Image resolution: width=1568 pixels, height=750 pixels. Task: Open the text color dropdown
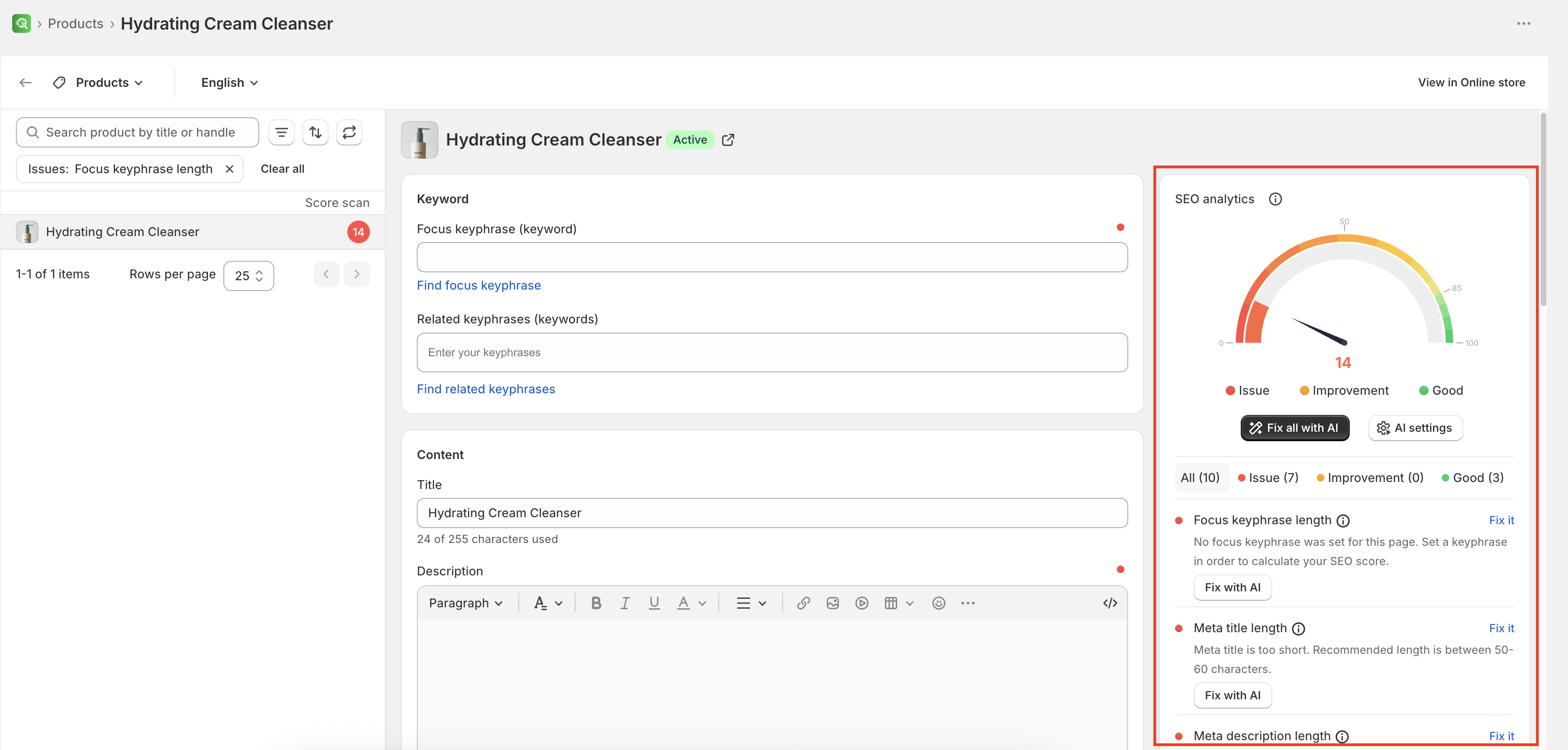(692, 603)
